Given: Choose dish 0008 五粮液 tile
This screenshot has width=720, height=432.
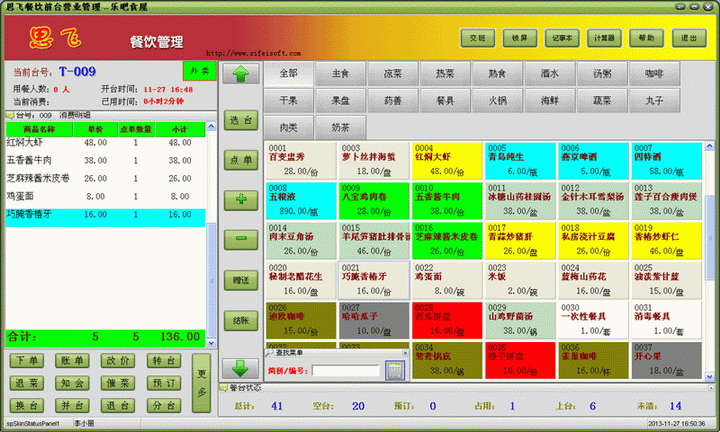Looking at the screenshot, I should [x=301, y=201].
